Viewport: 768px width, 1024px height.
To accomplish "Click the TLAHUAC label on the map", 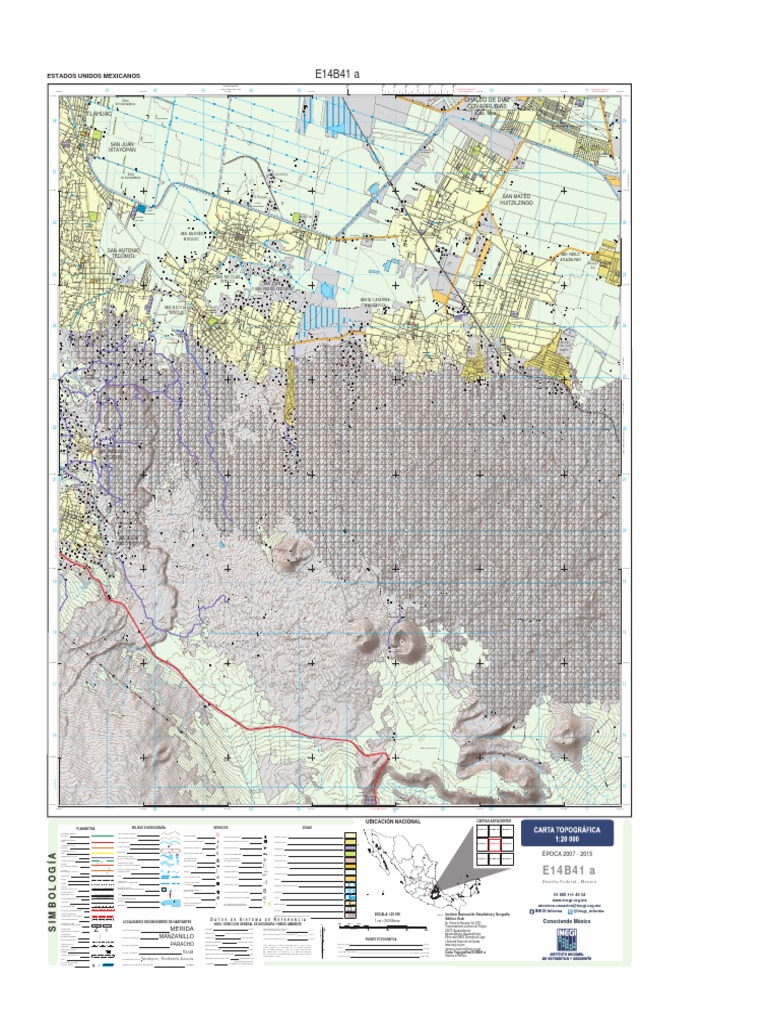I will [x=101, y=112].
